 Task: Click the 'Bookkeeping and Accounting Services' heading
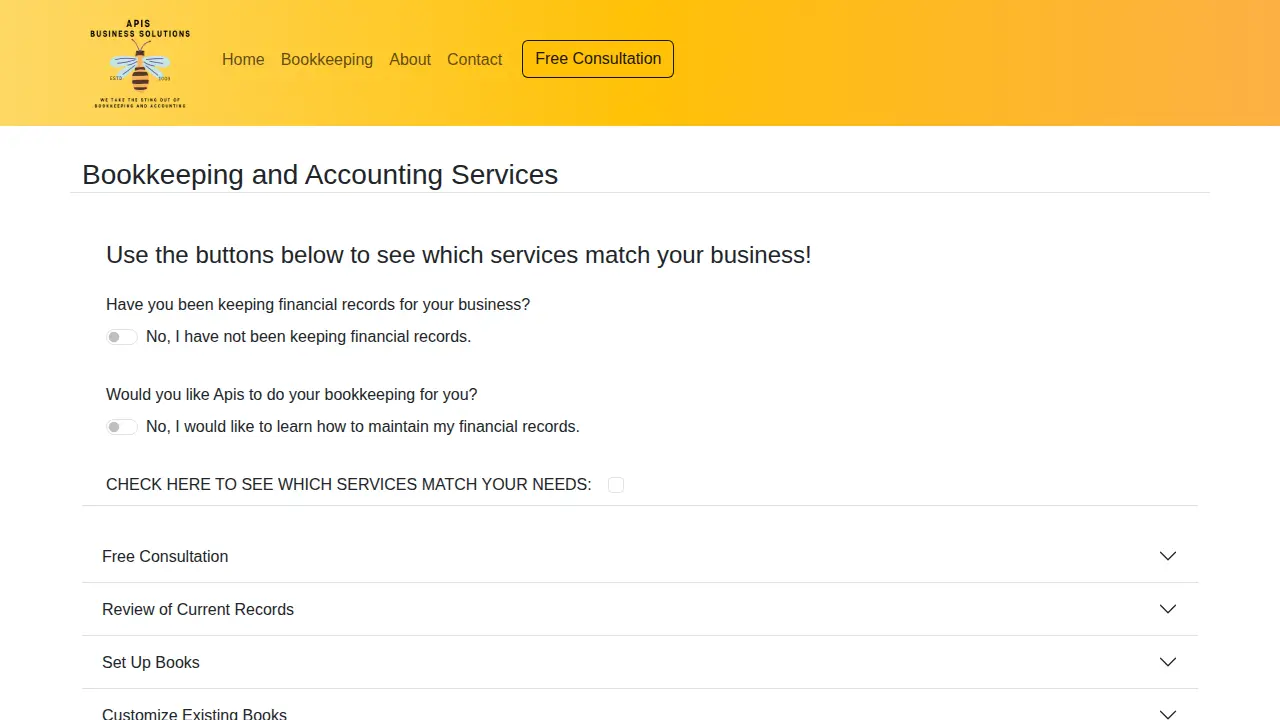(320, 174)
